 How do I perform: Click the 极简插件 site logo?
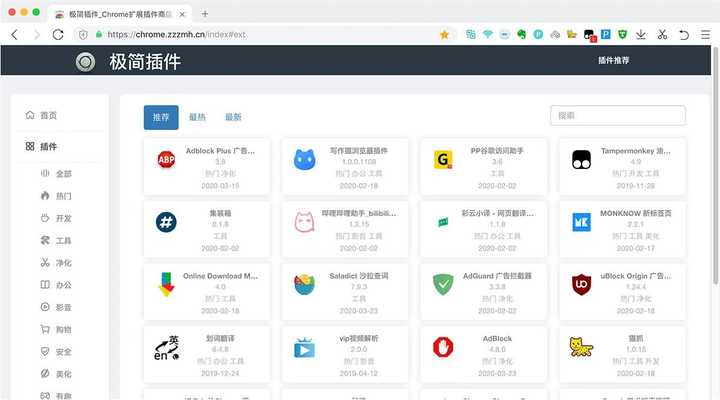(85, 62)
